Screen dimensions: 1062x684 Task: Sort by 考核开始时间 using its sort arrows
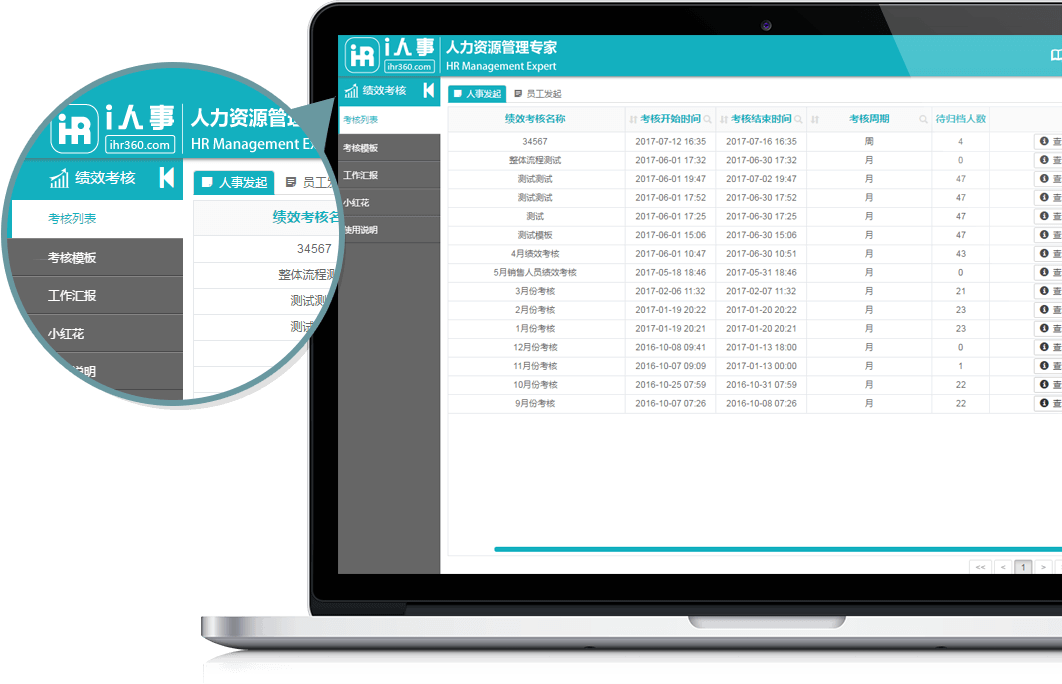pyautogui.click(x=633, y=119)
